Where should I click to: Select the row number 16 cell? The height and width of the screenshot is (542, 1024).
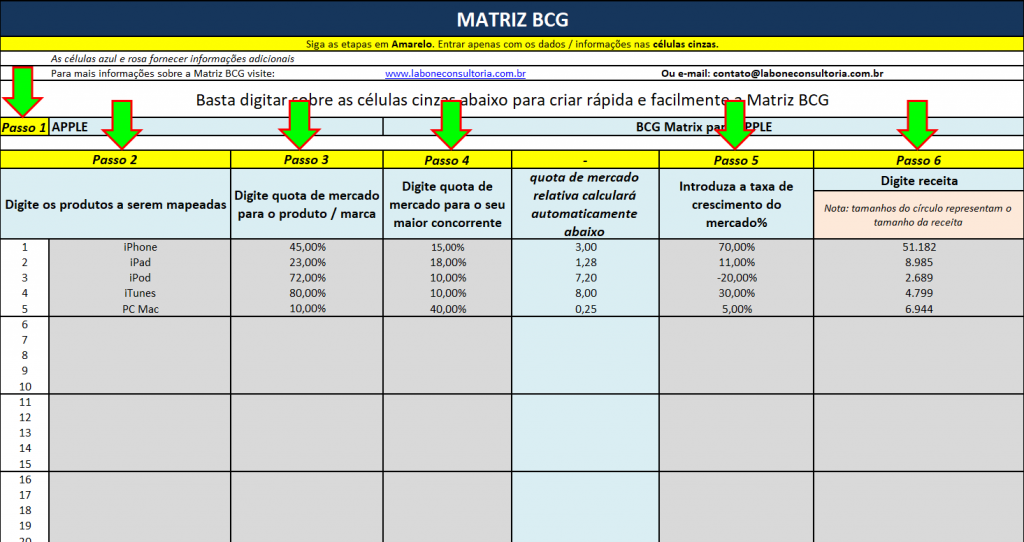(25, 479)
